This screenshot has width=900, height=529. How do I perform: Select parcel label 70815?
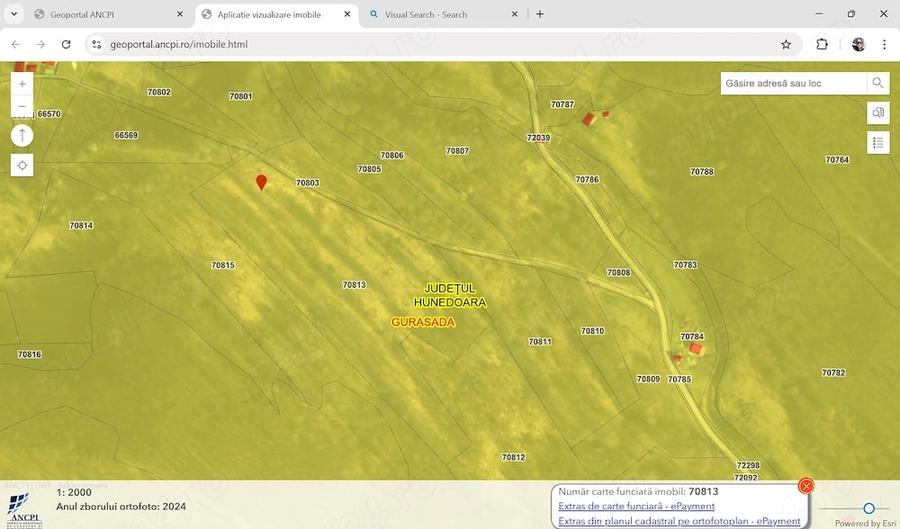pyautogui.click(x=223, y=265)
